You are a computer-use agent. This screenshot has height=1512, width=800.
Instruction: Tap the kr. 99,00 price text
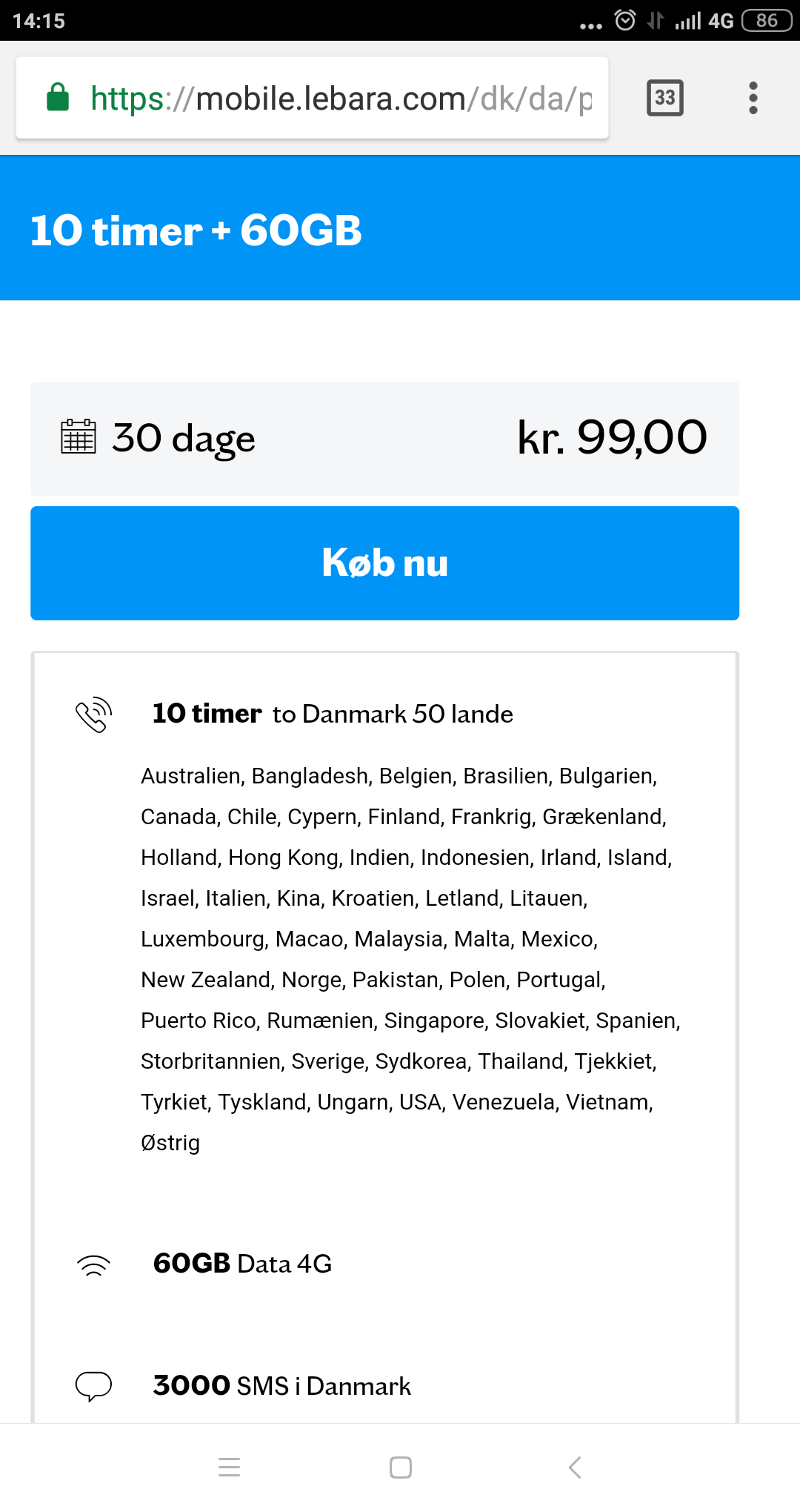pyautogui.click(x=612, y=437)
